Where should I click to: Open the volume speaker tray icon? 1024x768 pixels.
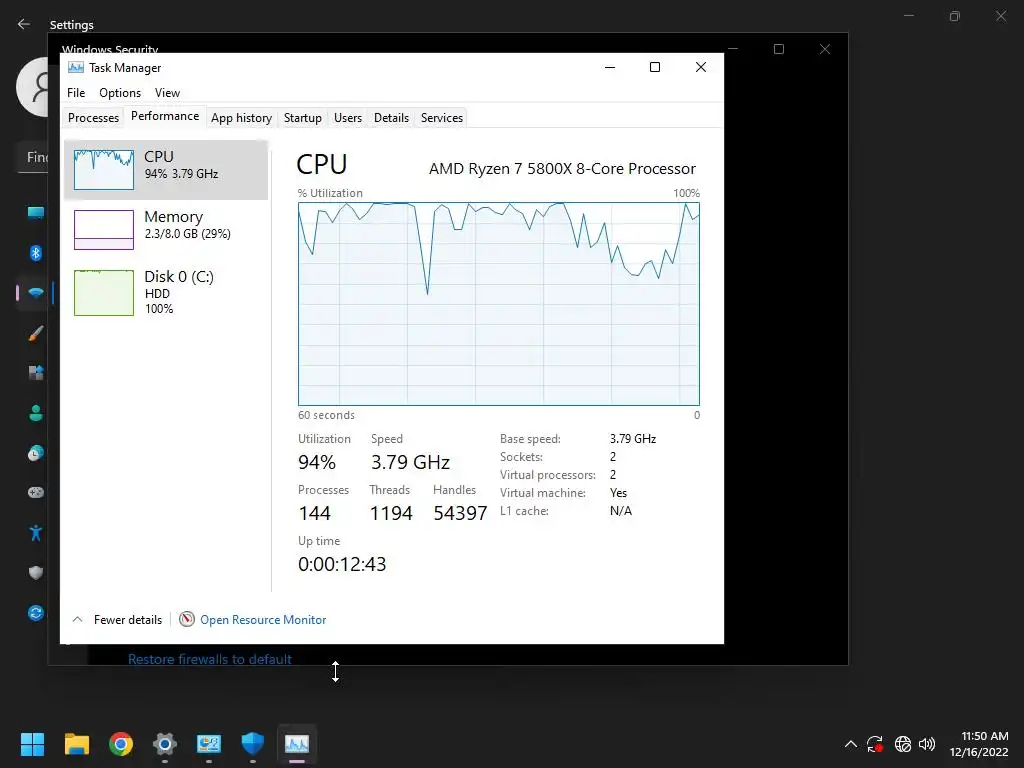927,744
